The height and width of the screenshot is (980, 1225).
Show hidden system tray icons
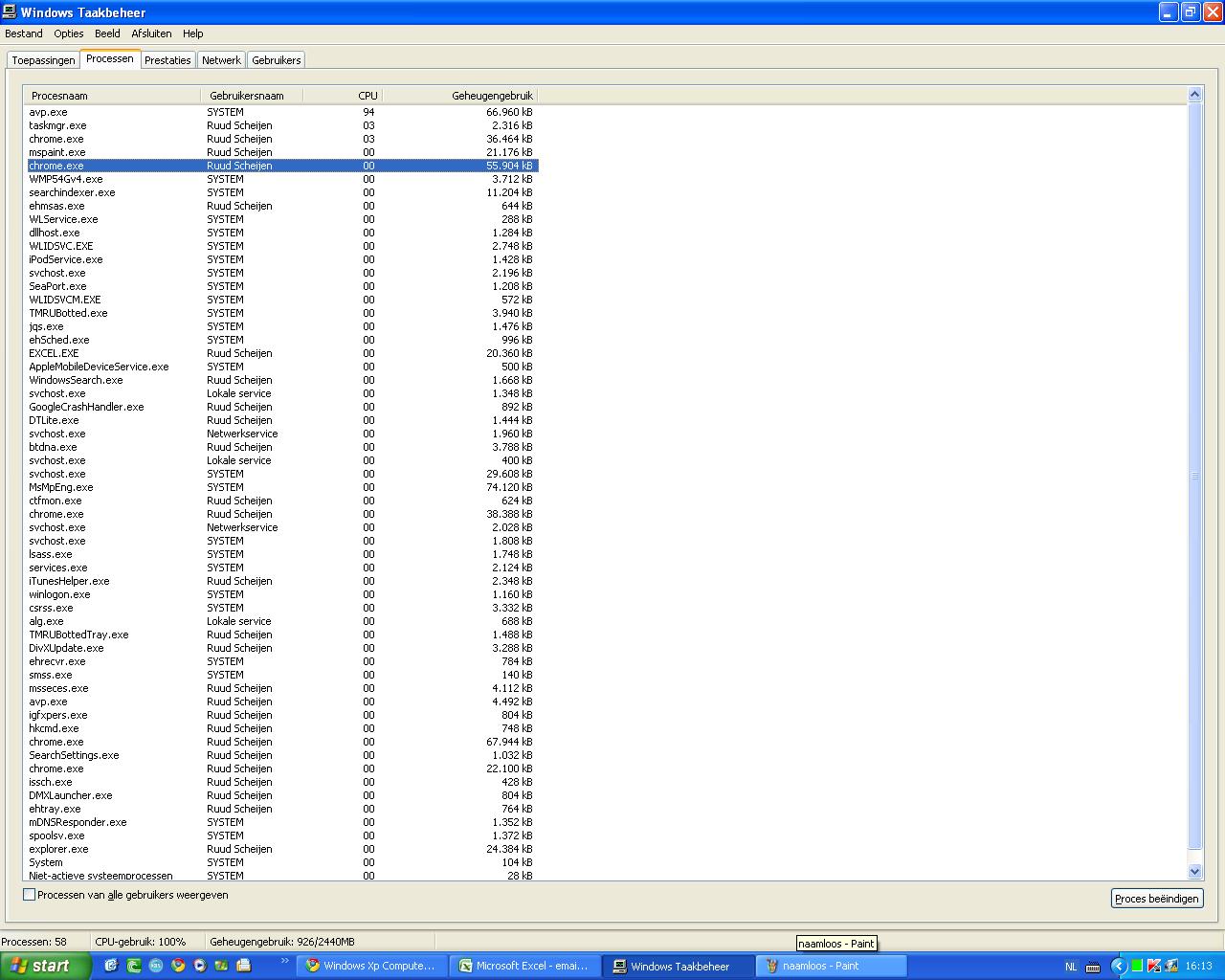[1119, 966]
